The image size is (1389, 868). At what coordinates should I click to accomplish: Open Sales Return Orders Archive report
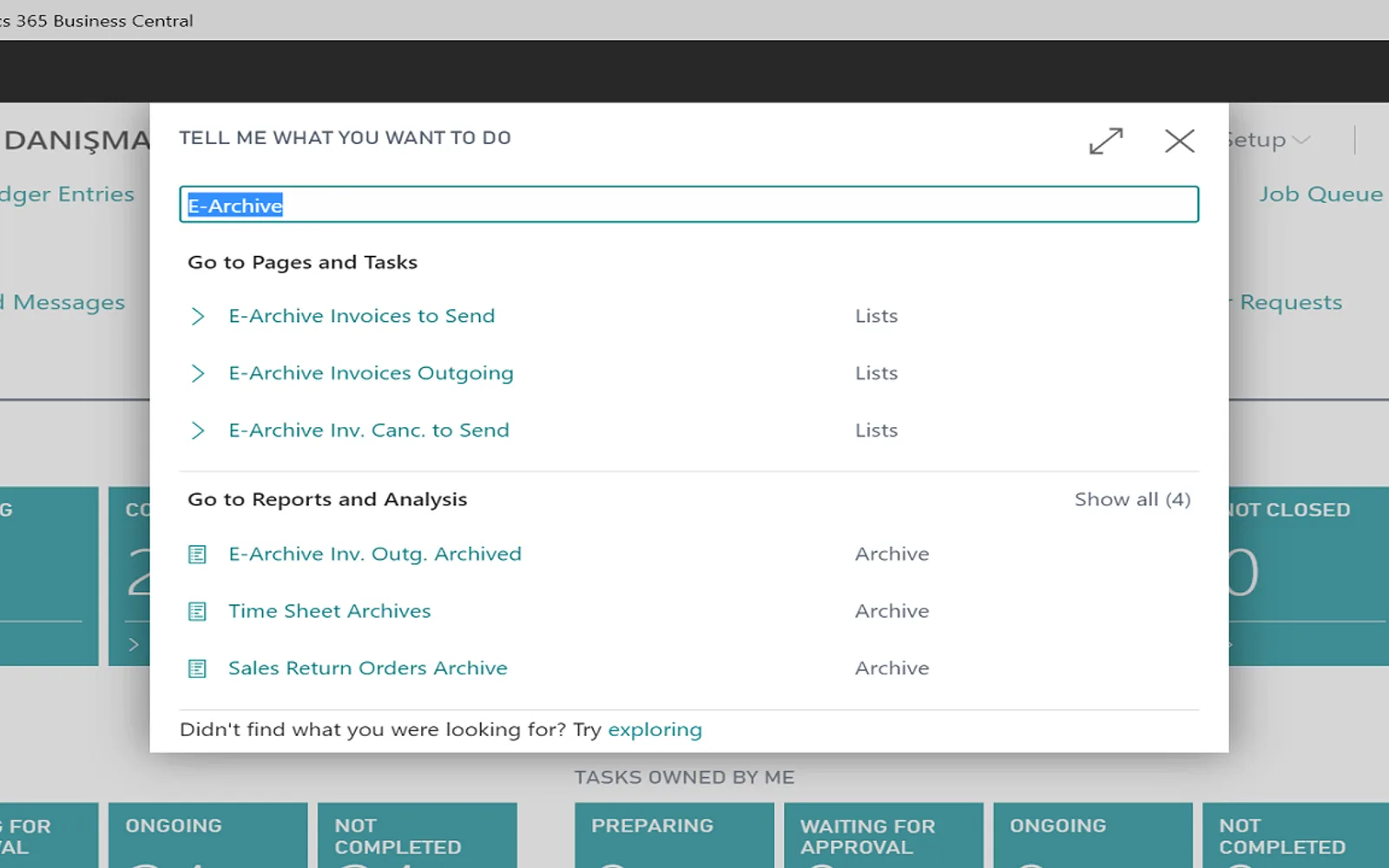click(x=368, y=668)
